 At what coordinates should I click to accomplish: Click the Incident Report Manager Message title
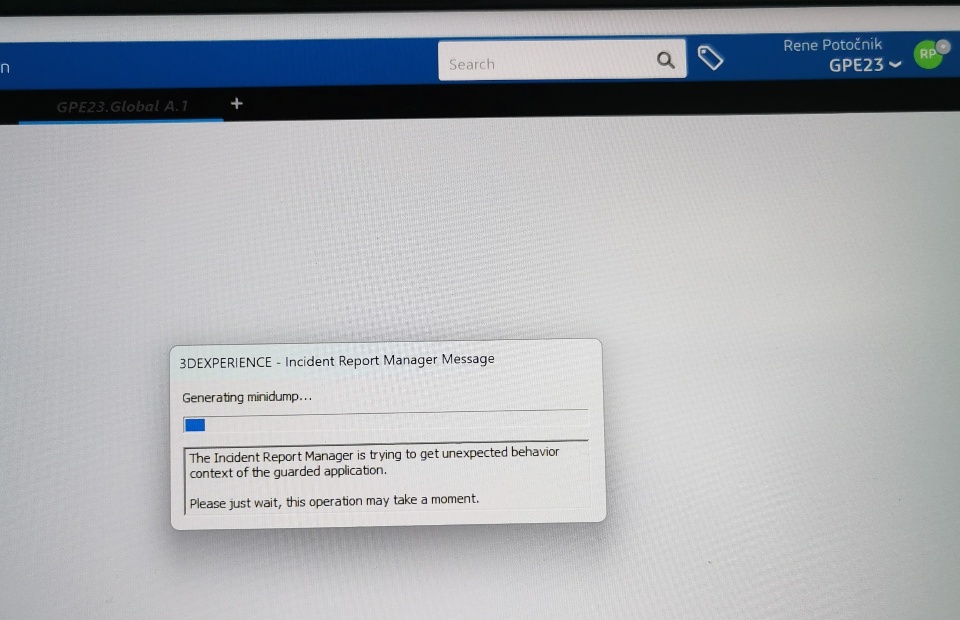(337, 360)
